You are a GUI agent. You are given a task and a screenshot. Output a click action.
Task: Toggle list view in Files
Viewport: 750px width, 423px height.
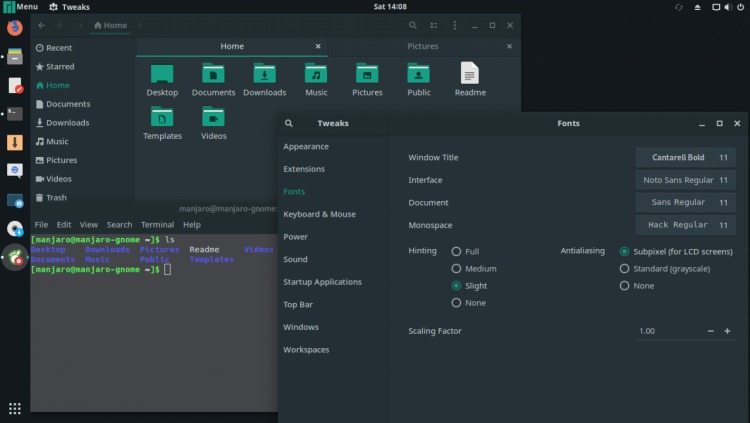(434, 25)
